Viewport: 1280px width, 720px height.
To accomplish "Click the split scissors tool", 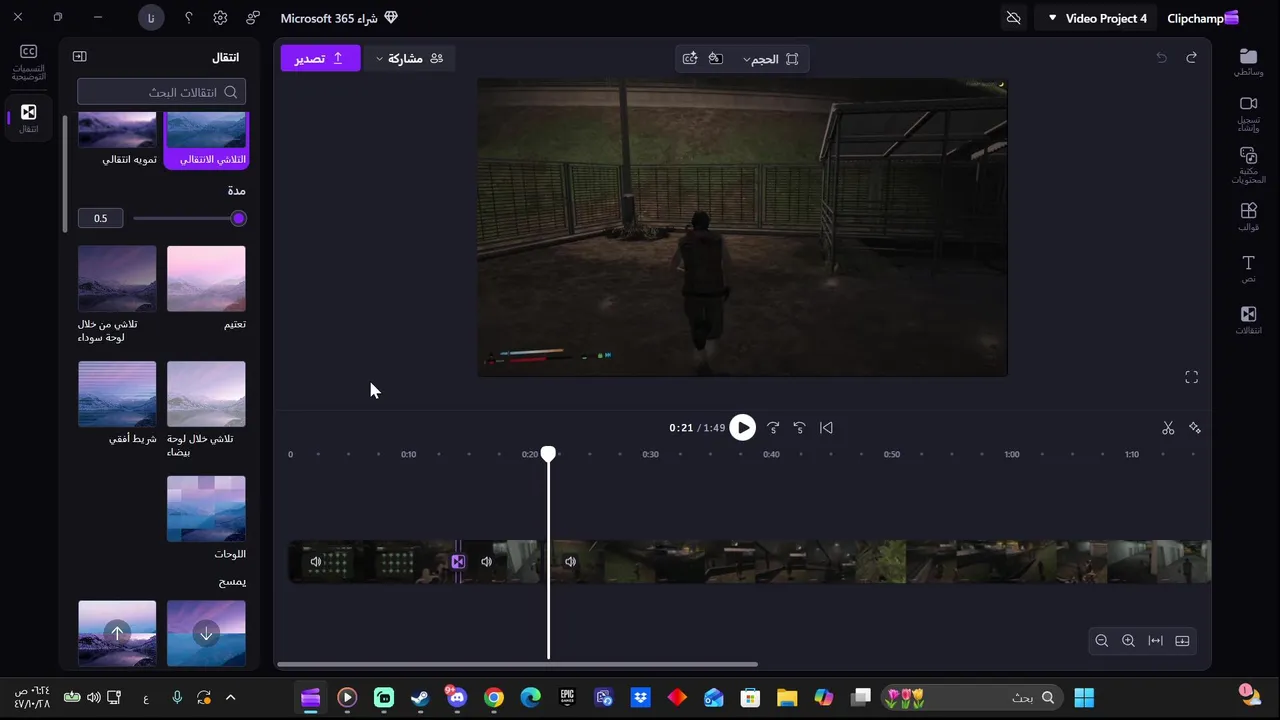I will point(1168,428).
